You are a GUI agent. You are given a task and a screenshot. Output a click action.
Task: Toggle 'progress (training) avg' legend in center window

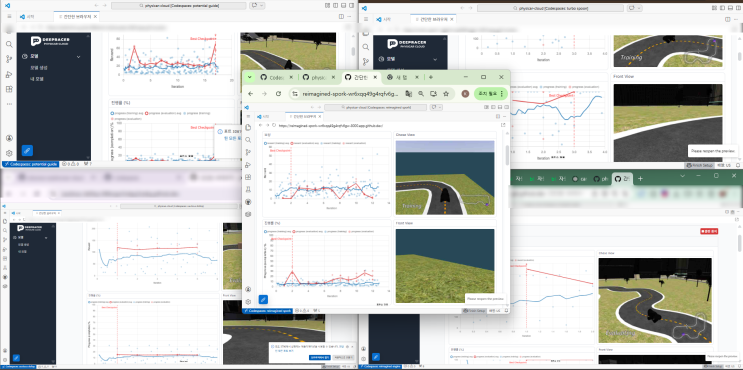pyautogui.click(x=277, y=231)
